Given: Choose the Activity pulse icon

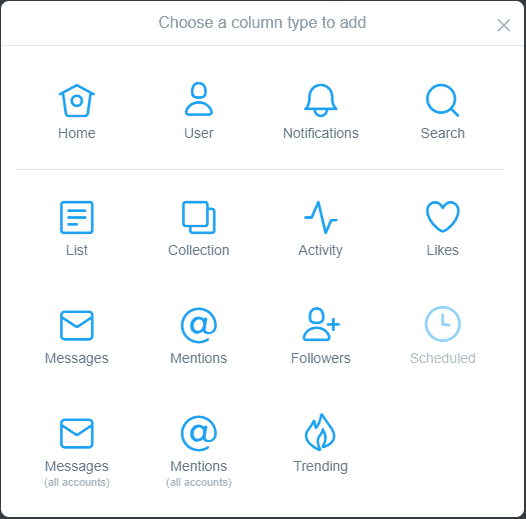Looking at the screenshot, I should click(321, 217).
